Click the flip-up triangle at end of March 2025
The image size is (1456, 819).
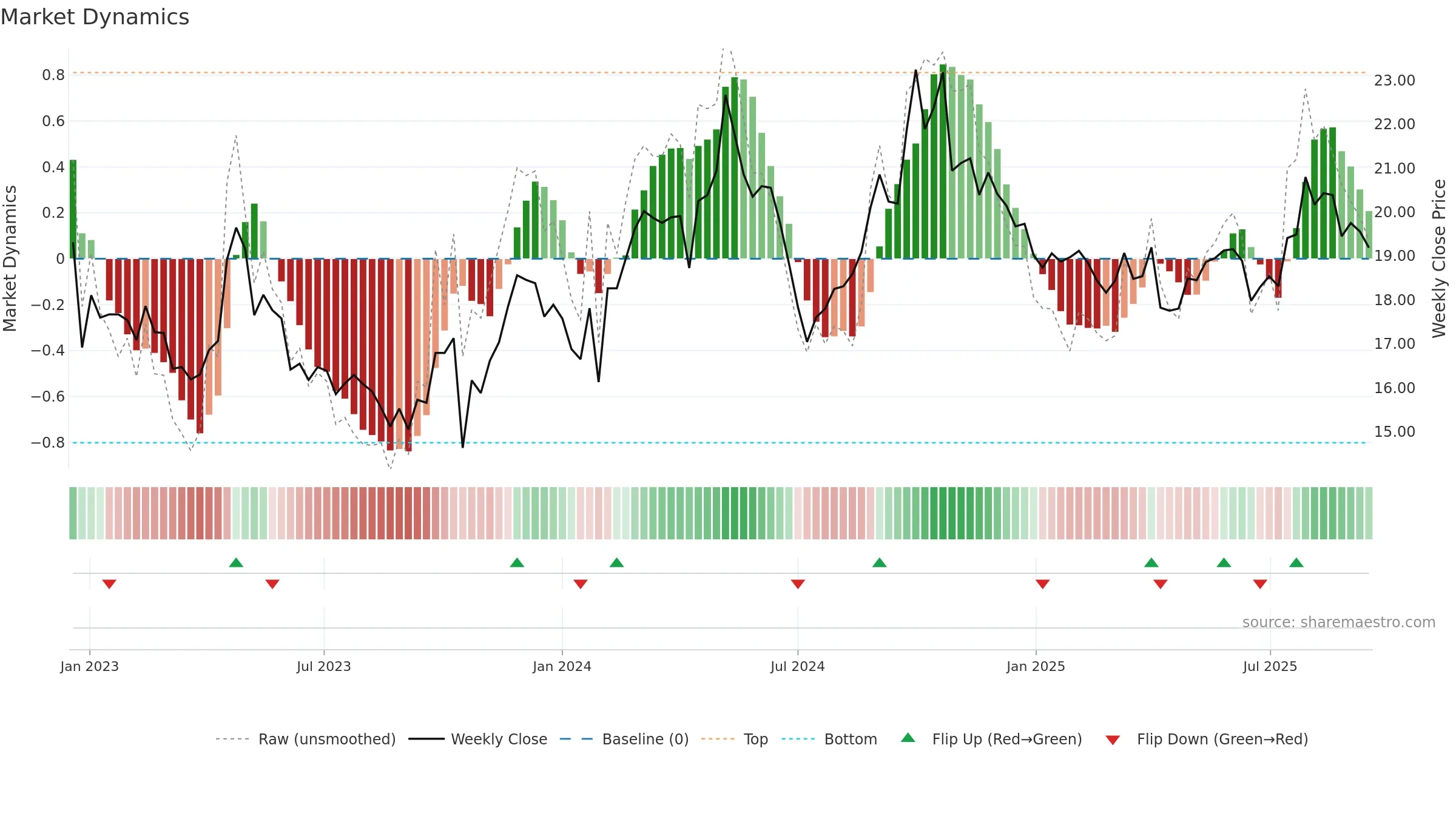[x=1151, y=562]
